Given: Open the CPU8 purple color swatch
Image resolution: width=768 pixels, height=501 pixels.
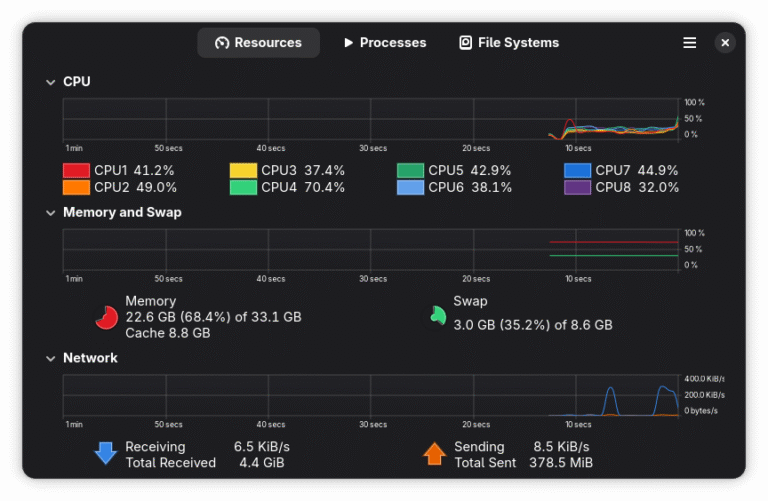Looking at the screenshot, I should (577, 187).
